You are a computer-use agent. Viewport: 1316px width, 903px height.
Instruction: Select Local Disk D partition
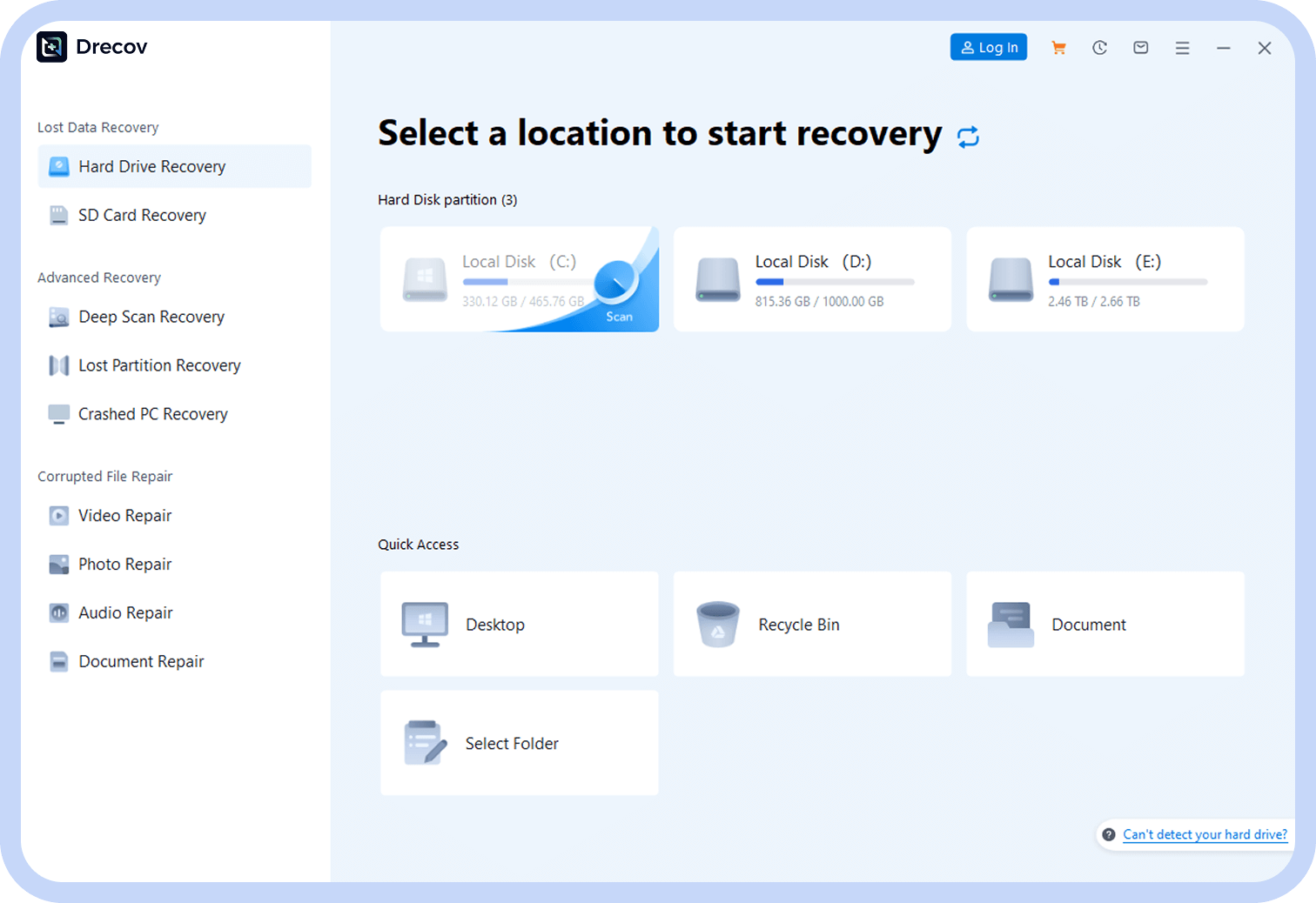click(811, 278)
